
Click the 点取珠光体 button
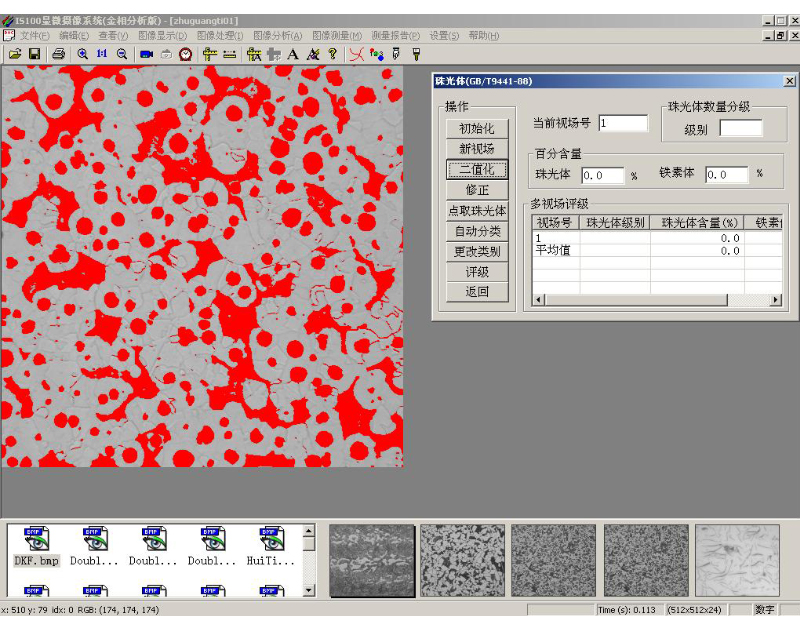(x=477, y=211)
